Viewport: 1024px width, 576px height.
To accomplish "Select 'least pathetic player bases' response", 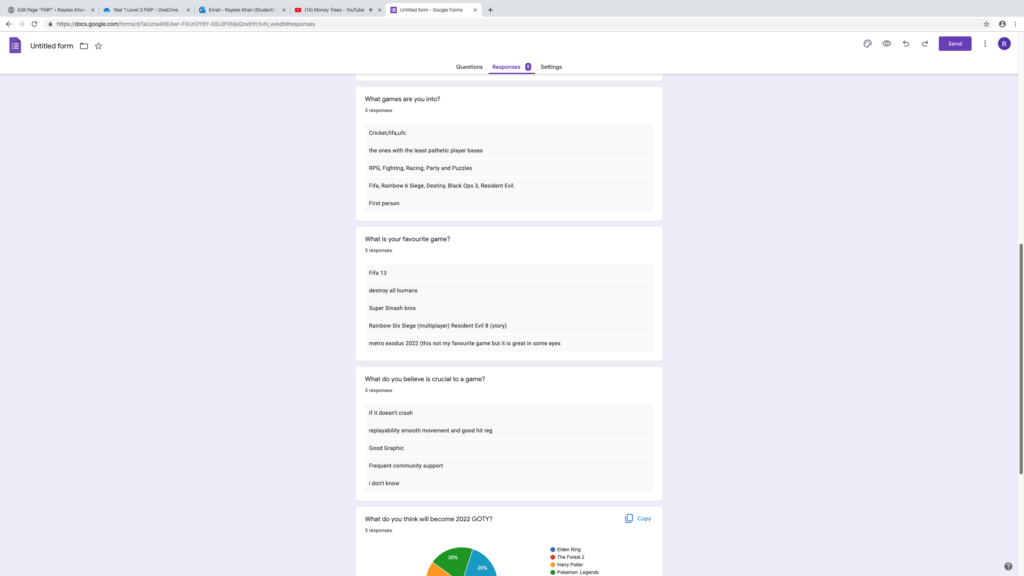I will (509, 150).
